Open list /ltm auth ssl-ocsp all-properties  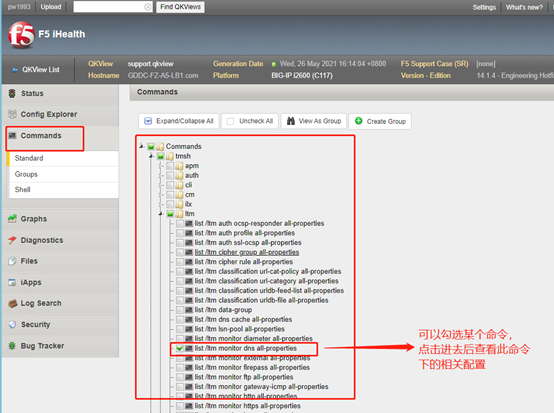coord(248,243)
